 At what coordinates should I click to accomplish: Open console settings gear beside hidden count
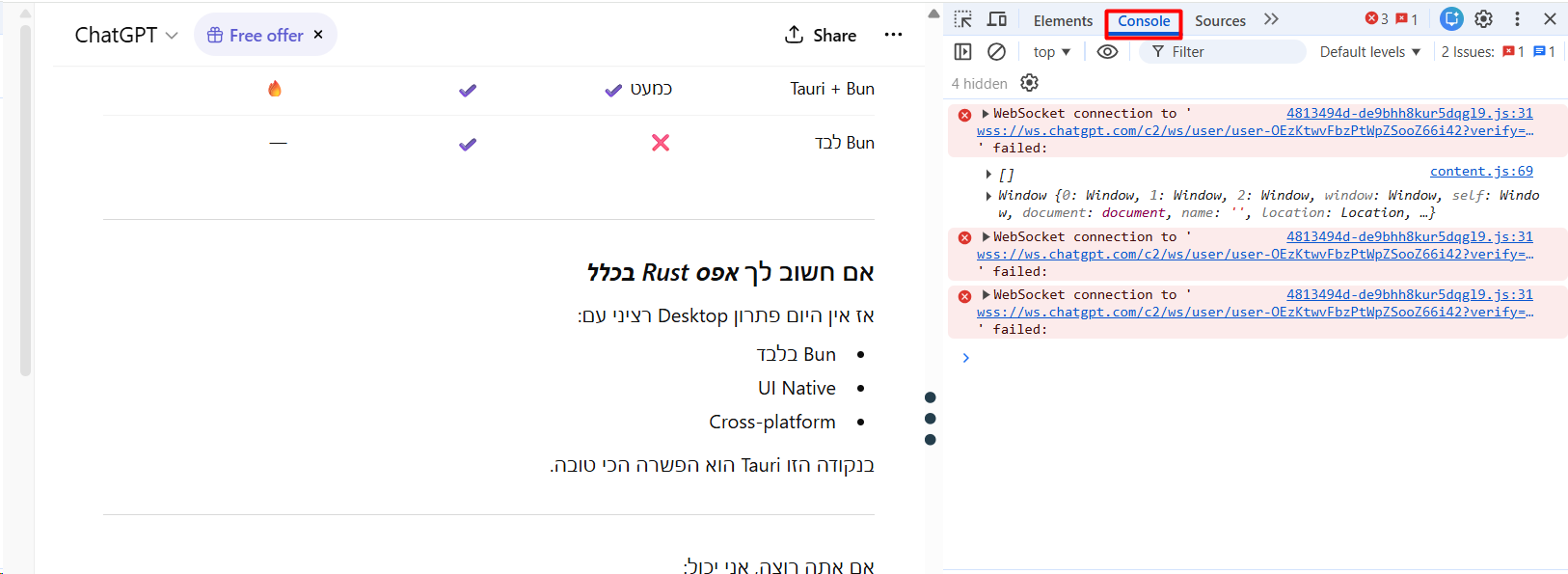(x=1029, y=83)
